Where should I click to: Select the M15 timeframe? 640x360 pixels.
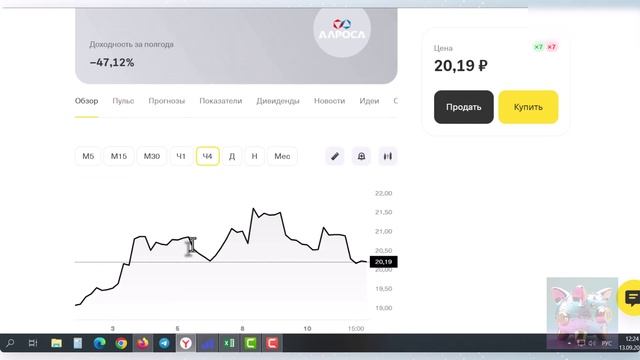[x=119, y=156]
